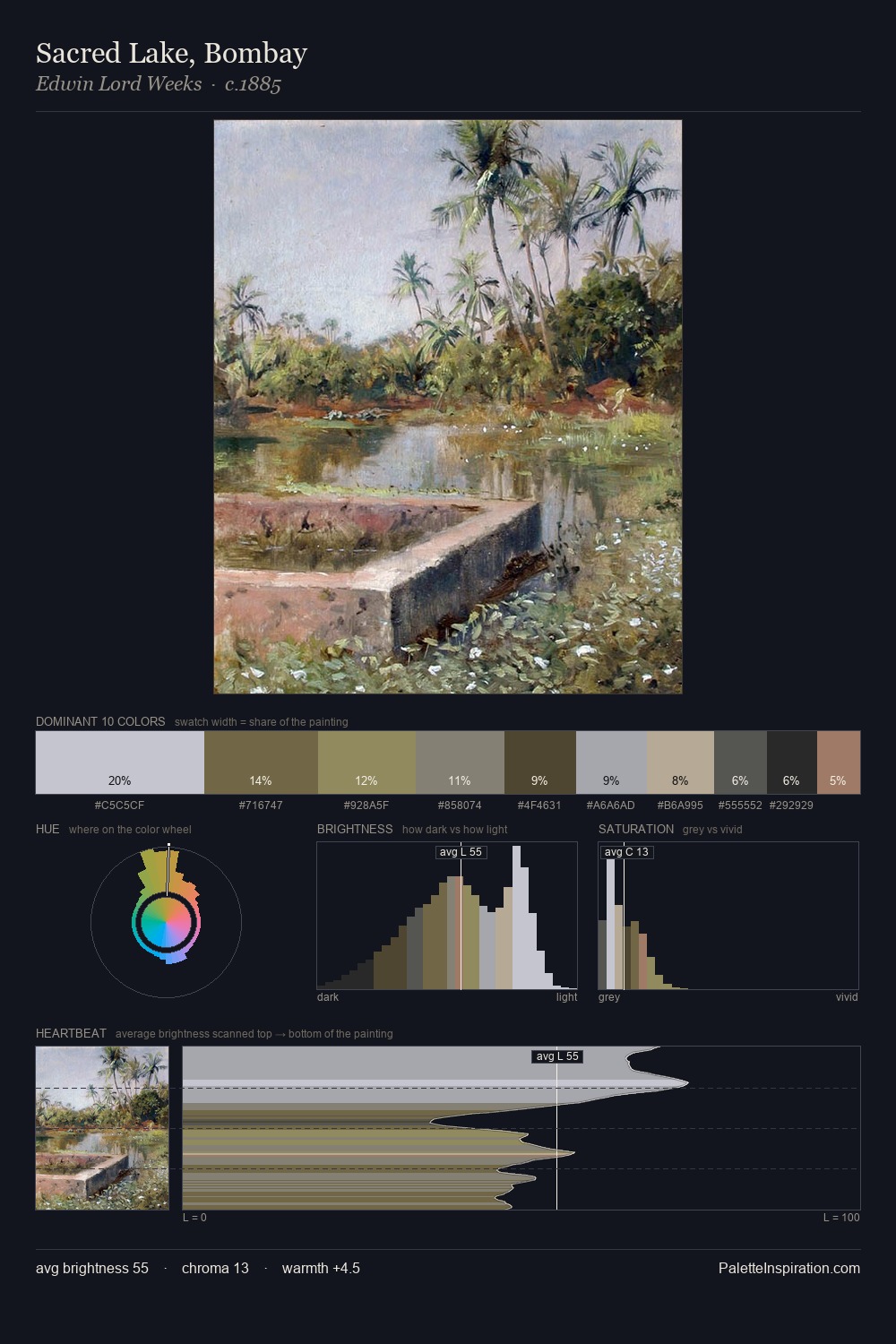Click the 'HEARTBEAT' section heading
The width and height of the screenshot is (896, 1344).
point(71,1033)
